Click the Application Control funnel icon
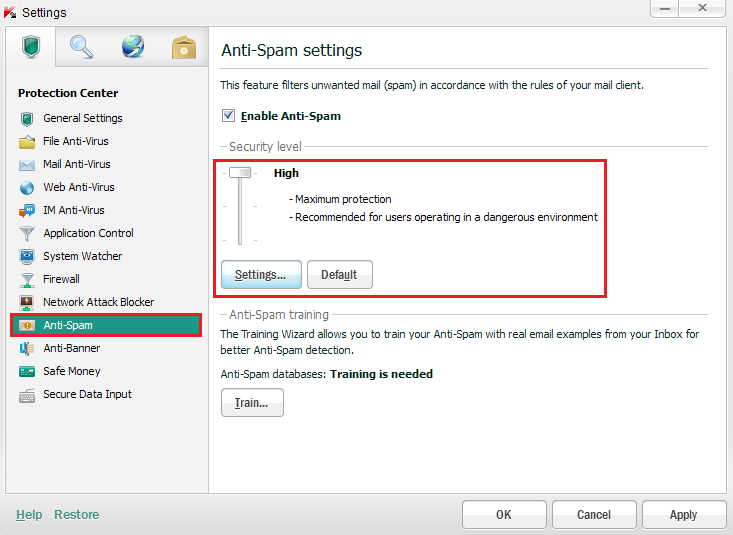733x535 pixels. click(27, 234)
